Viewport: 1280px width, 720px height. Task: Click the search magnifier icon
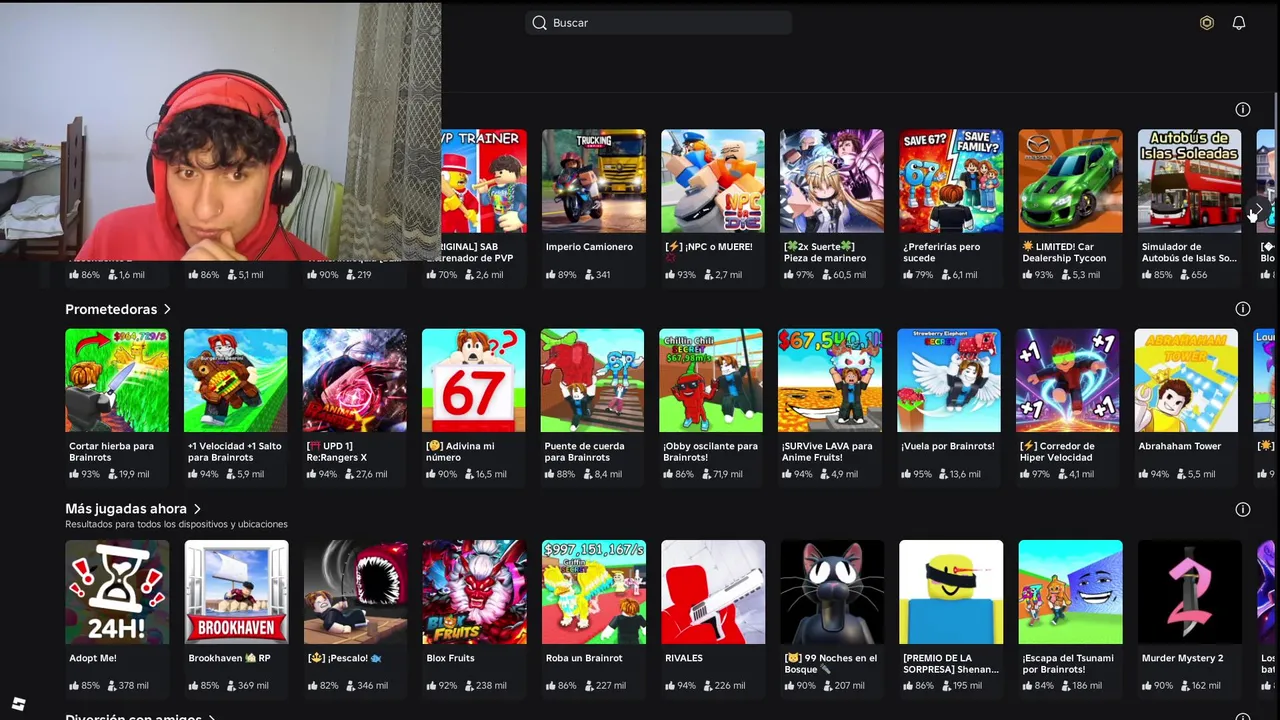point(539,23)
